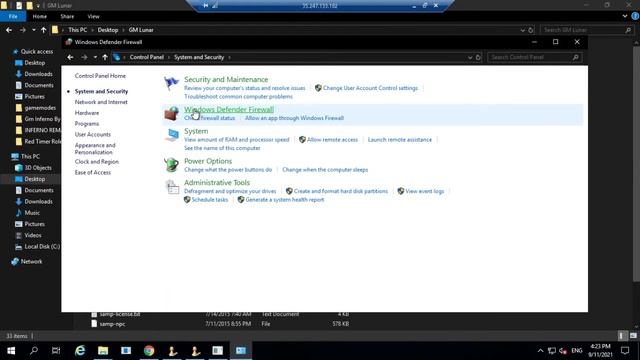The width and height of the screenshot is (640, 360).
Task: Open File Explorer from taskbar
Action: point(103,351)
